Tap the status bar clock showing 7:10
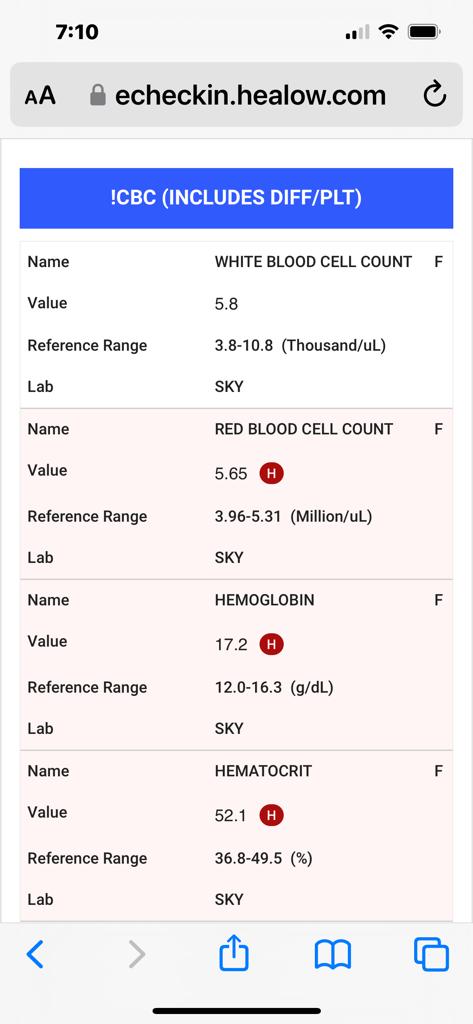The width and height of the screenshot is (473, 1024). pos(77,31)
